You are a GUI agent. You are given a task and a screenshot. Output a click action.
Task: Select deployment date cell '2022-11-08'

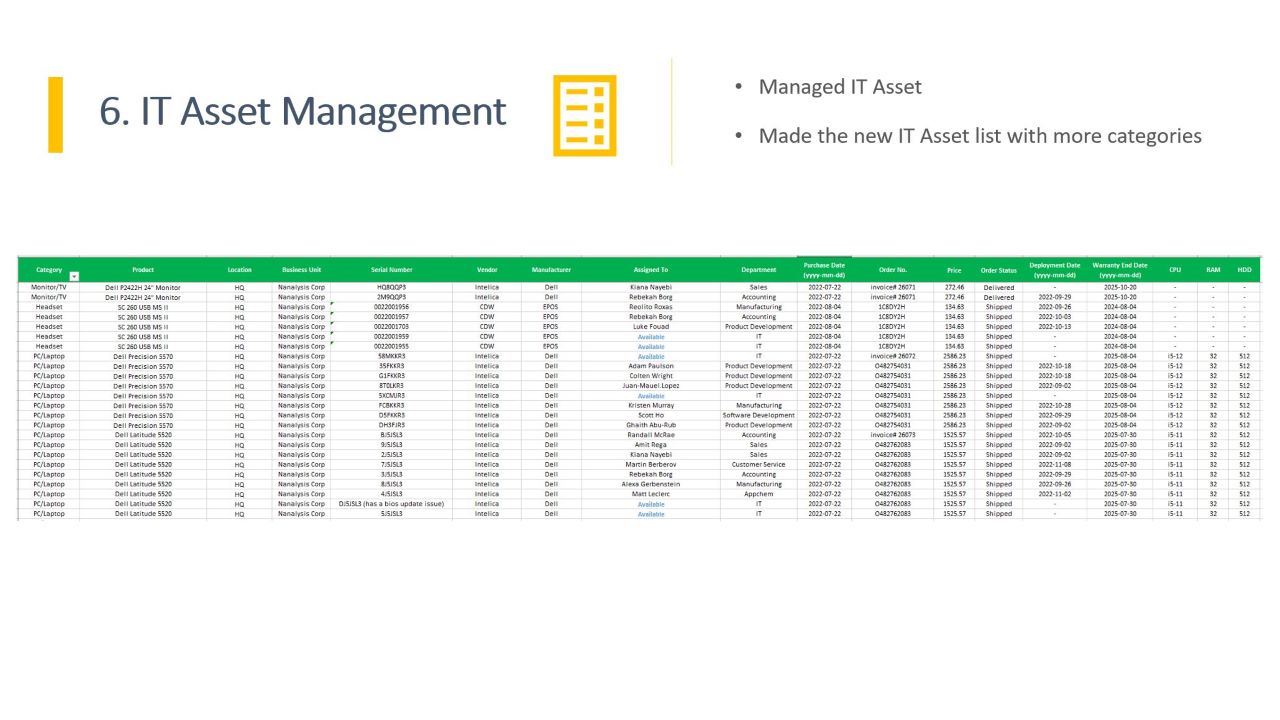point(1055,465)
